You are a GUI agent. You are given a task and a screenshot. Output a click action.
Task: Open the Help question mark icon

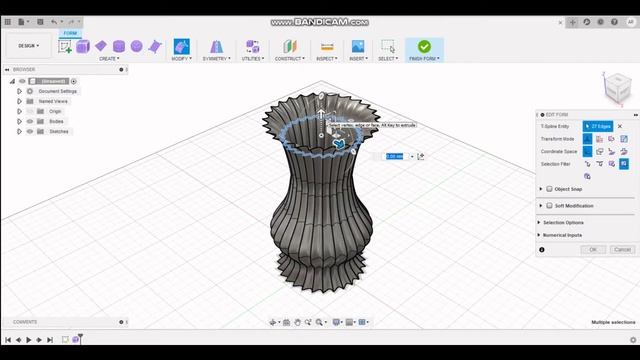tap(614, 22)
